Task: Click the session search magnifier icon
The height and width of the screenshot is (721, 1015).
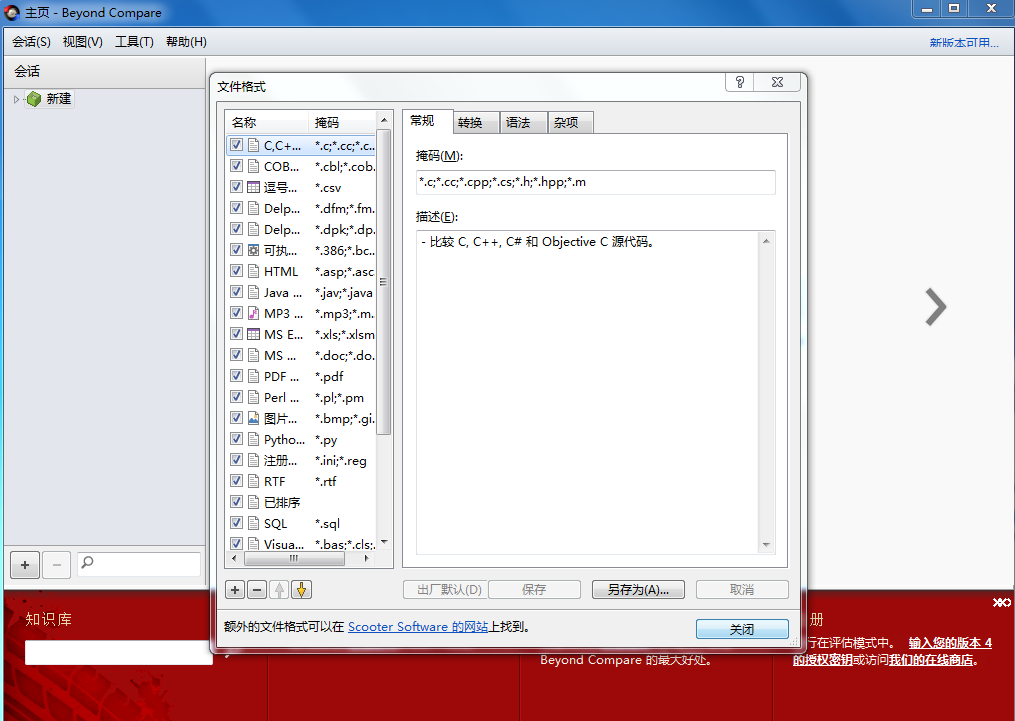Action: tap(87, 562)
